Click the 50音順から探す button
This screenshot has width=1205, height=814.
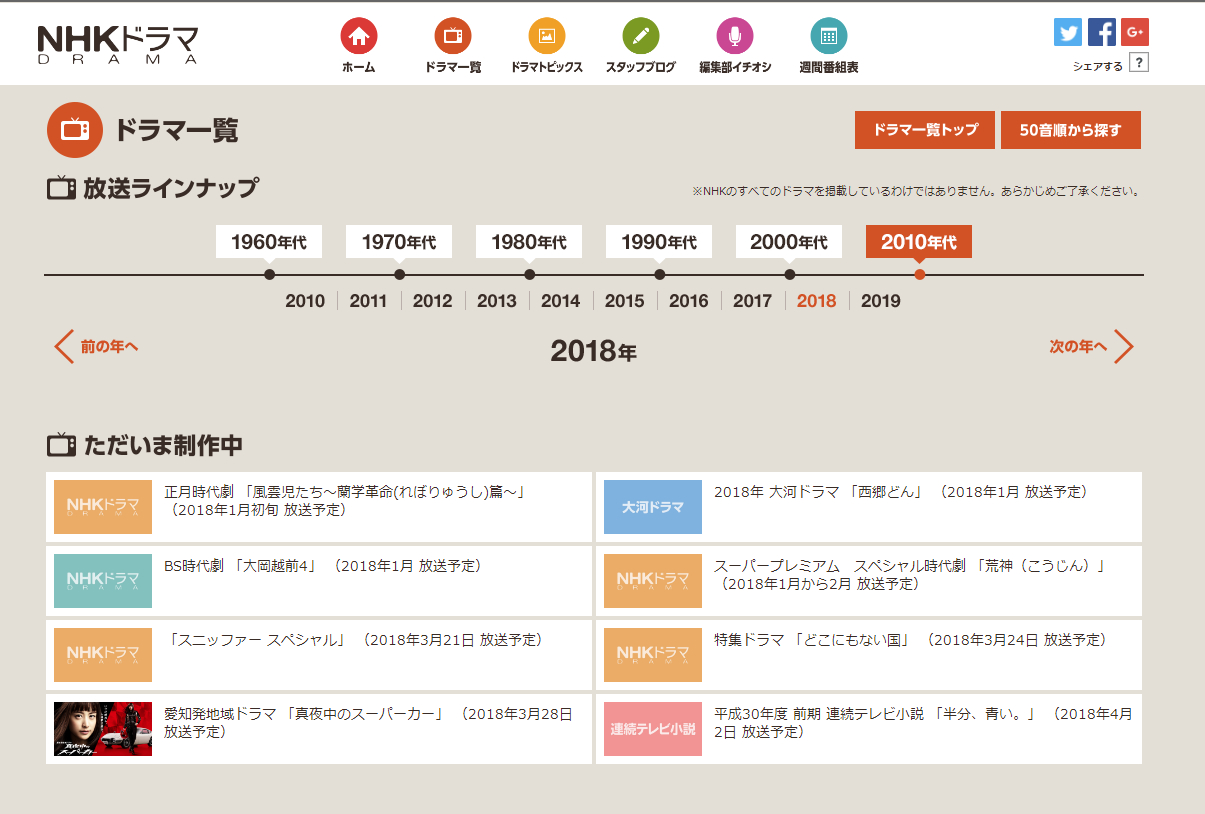click(x=1071, y=130)
